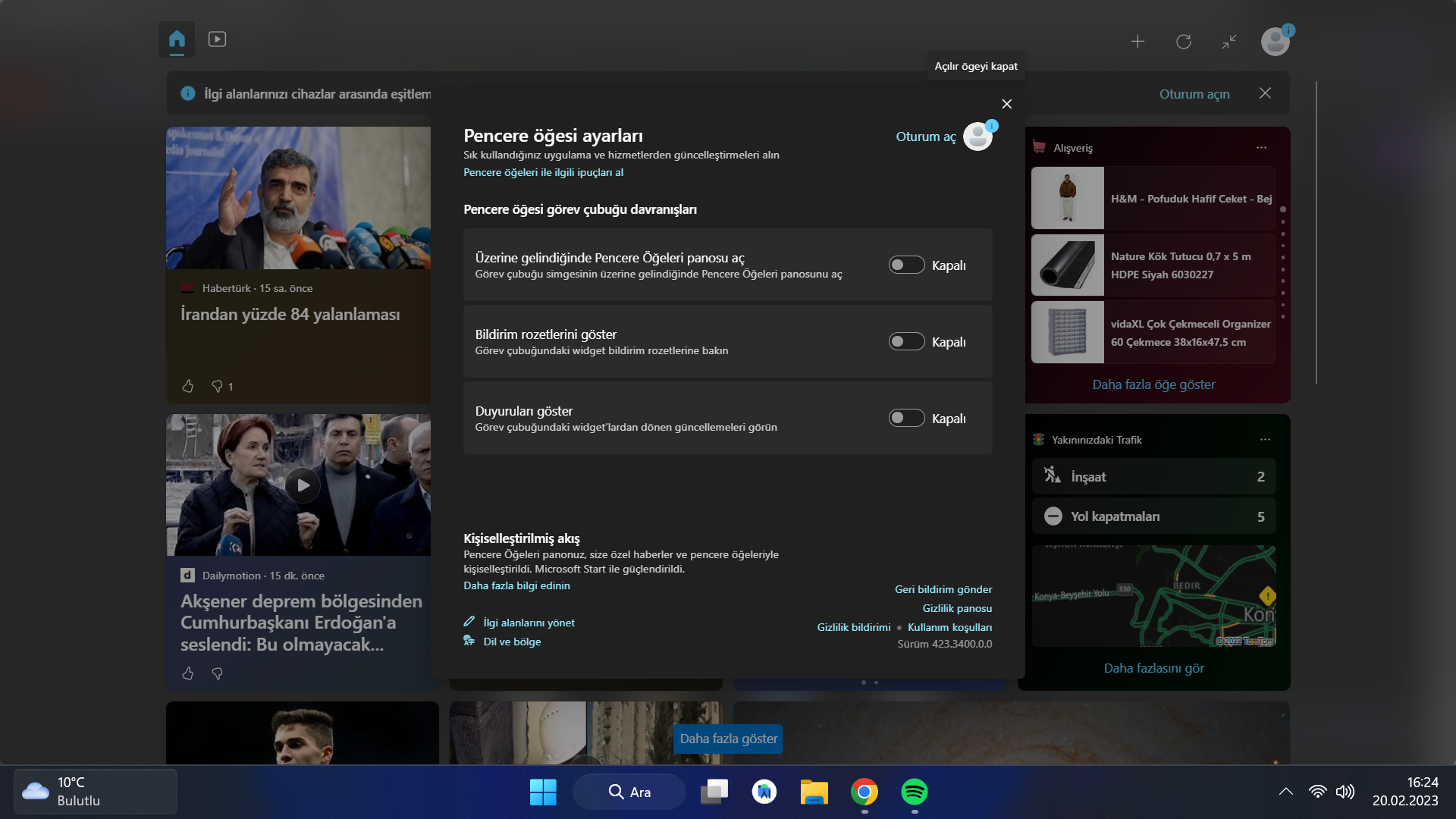1456x819 pixels.
Task: Open the video play tab icon
Action: click(217, 39)
